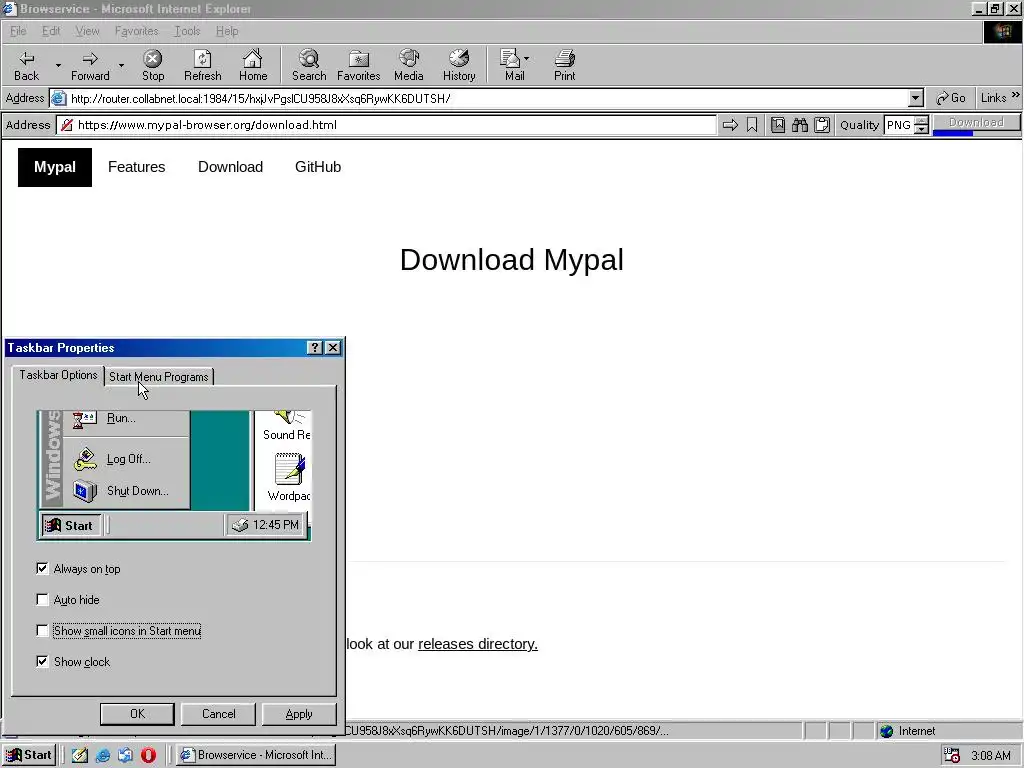Launch Opera from quick launch

(148, 755)
